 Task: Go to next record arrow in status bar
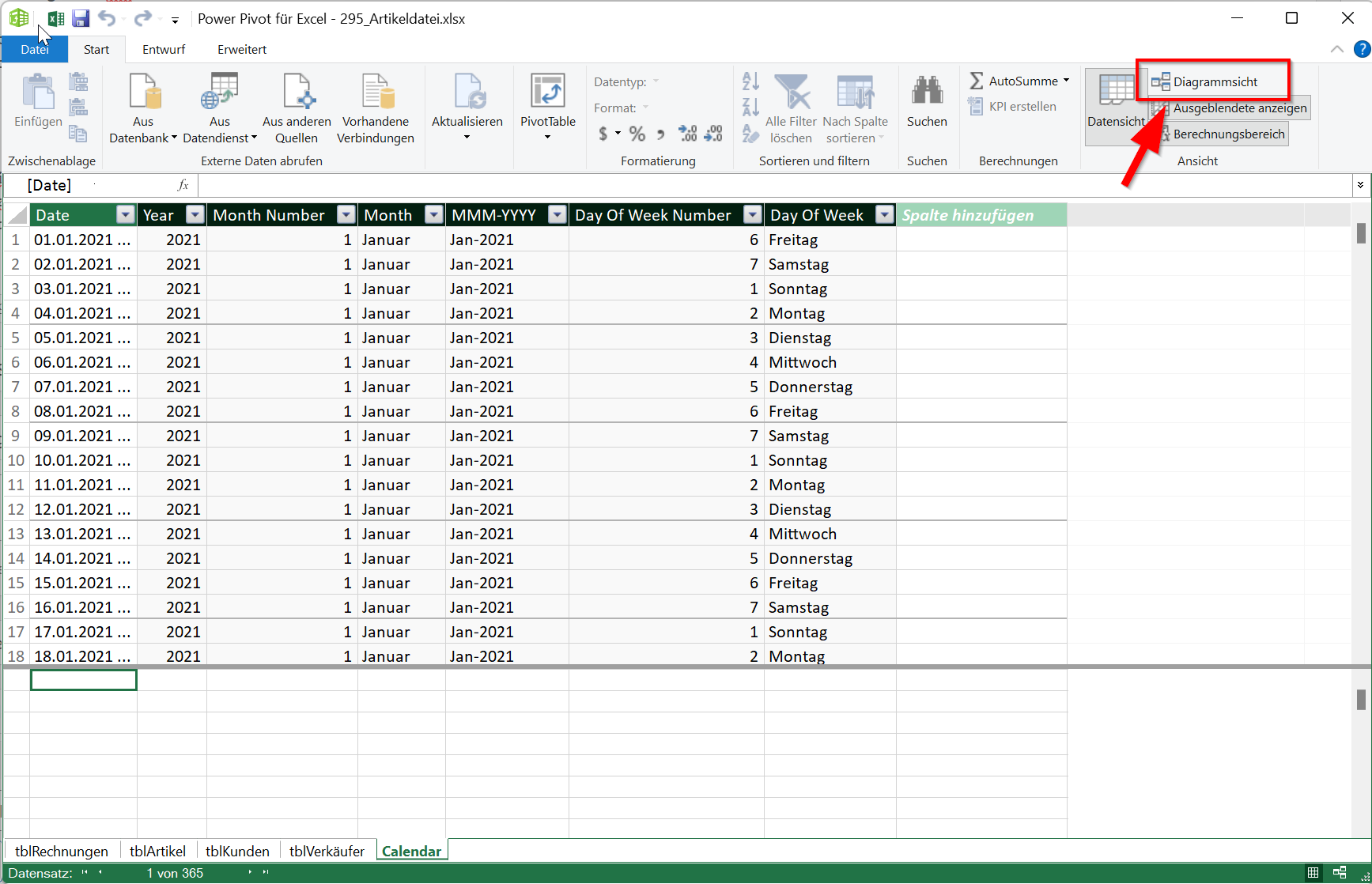250,873
